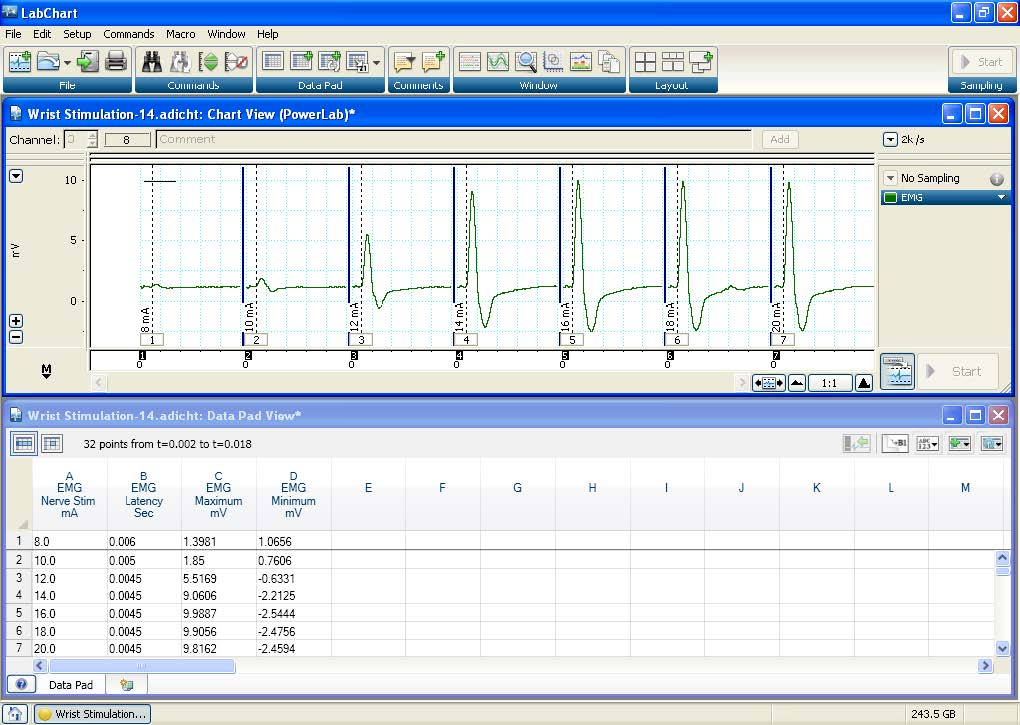The image size is (1020, 725).
Task: Open the scope view icon near Start
Action: [897, 371]
